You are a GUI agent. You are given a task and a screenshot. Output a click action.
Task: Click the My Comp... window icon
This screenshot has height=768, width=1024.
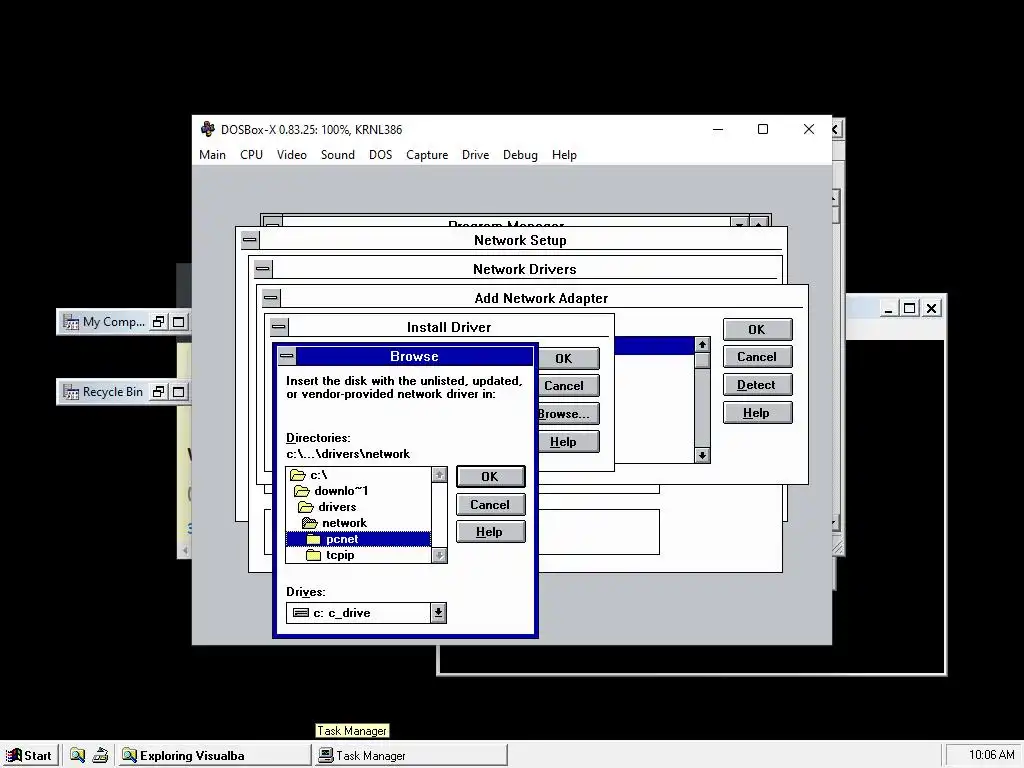[x=71, y=322]
